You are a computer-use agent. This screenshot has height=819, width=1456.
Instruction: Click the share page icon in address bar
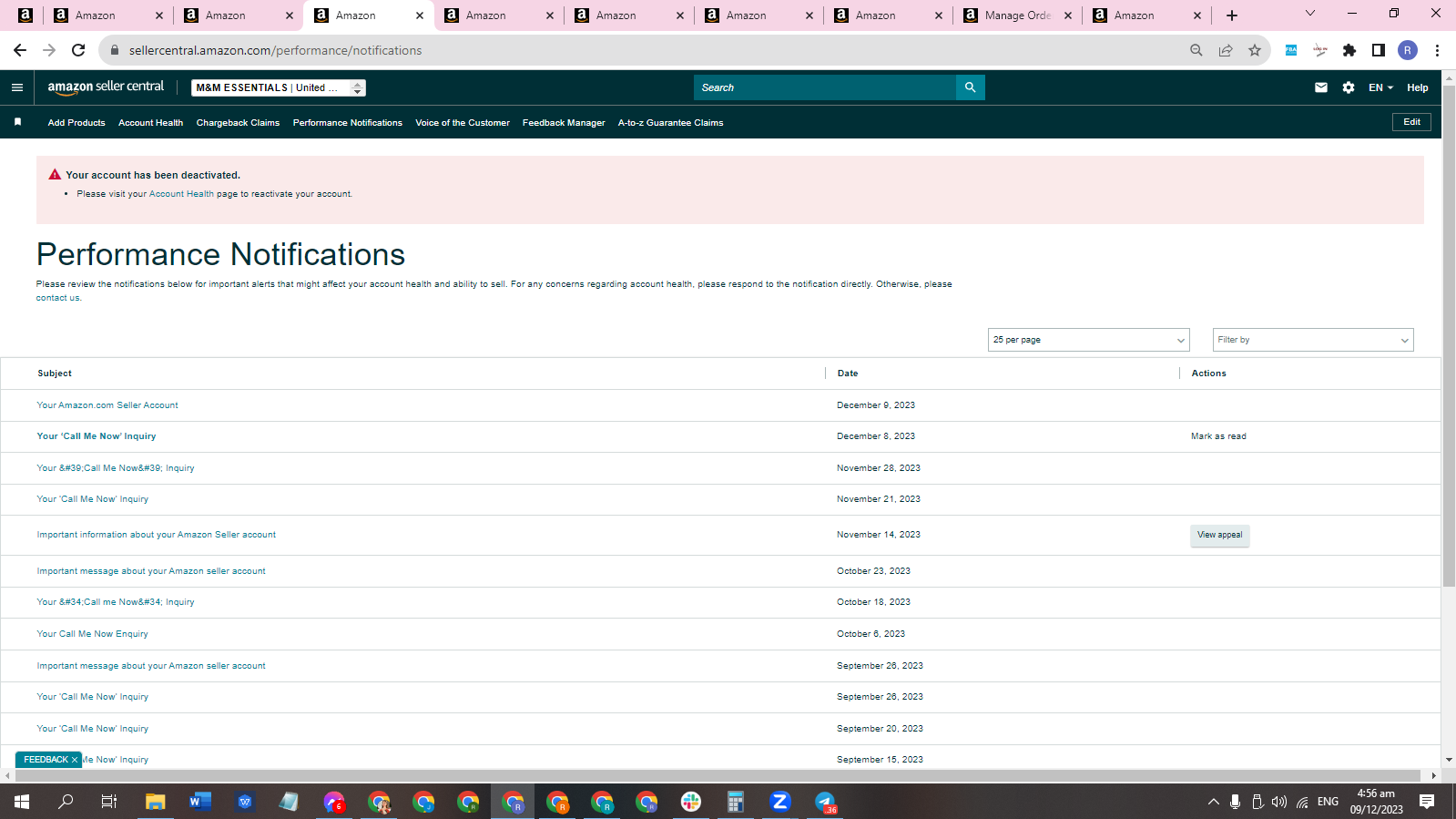click(1226, 50)
